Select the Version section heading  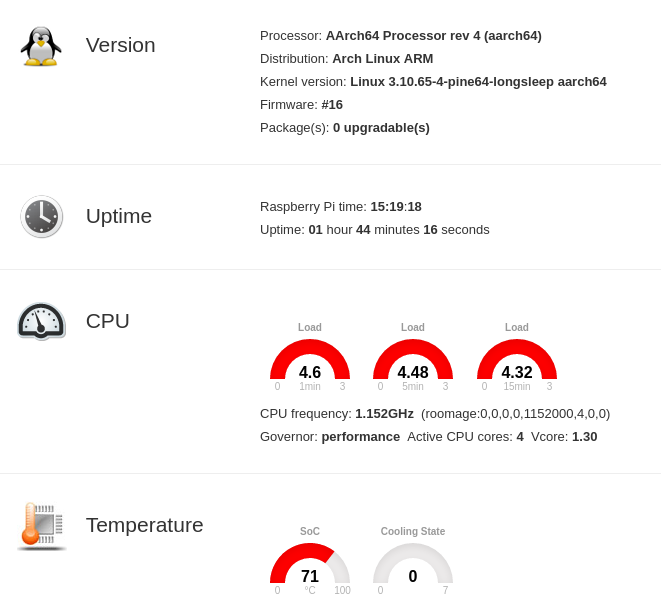click(x=120, y=45)
